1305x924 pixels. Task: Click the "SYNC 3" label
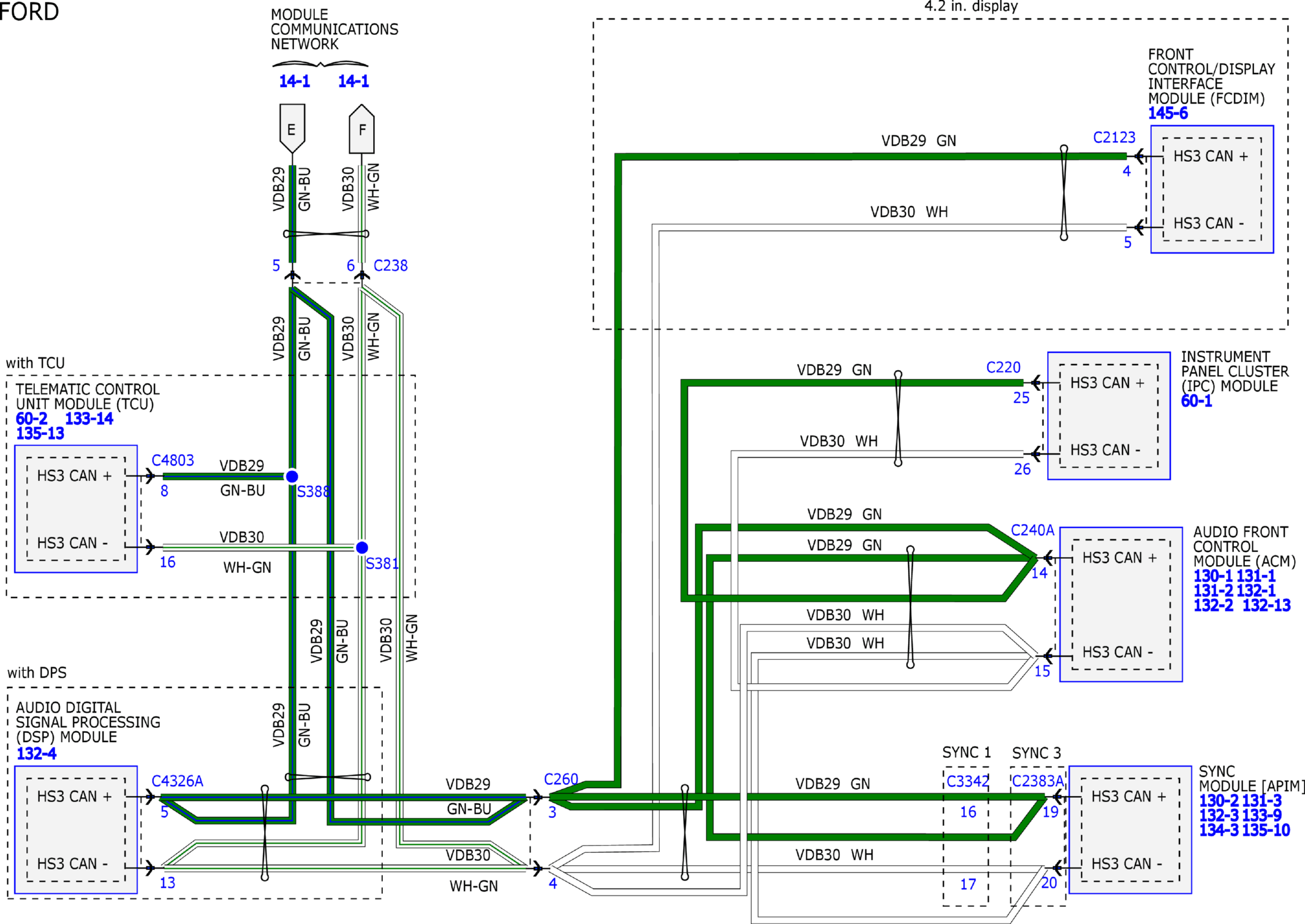coord(1036,753)
